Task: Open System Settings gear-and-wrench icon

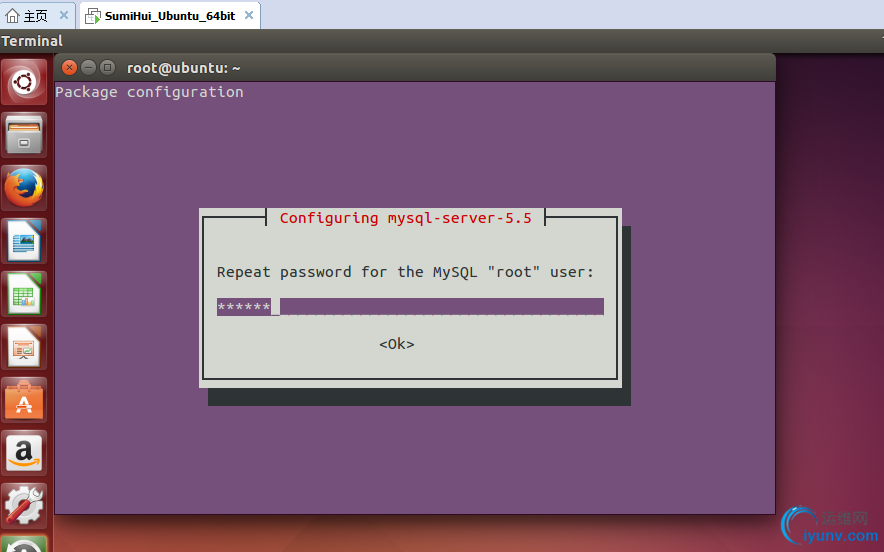Action: pos(24,506)
